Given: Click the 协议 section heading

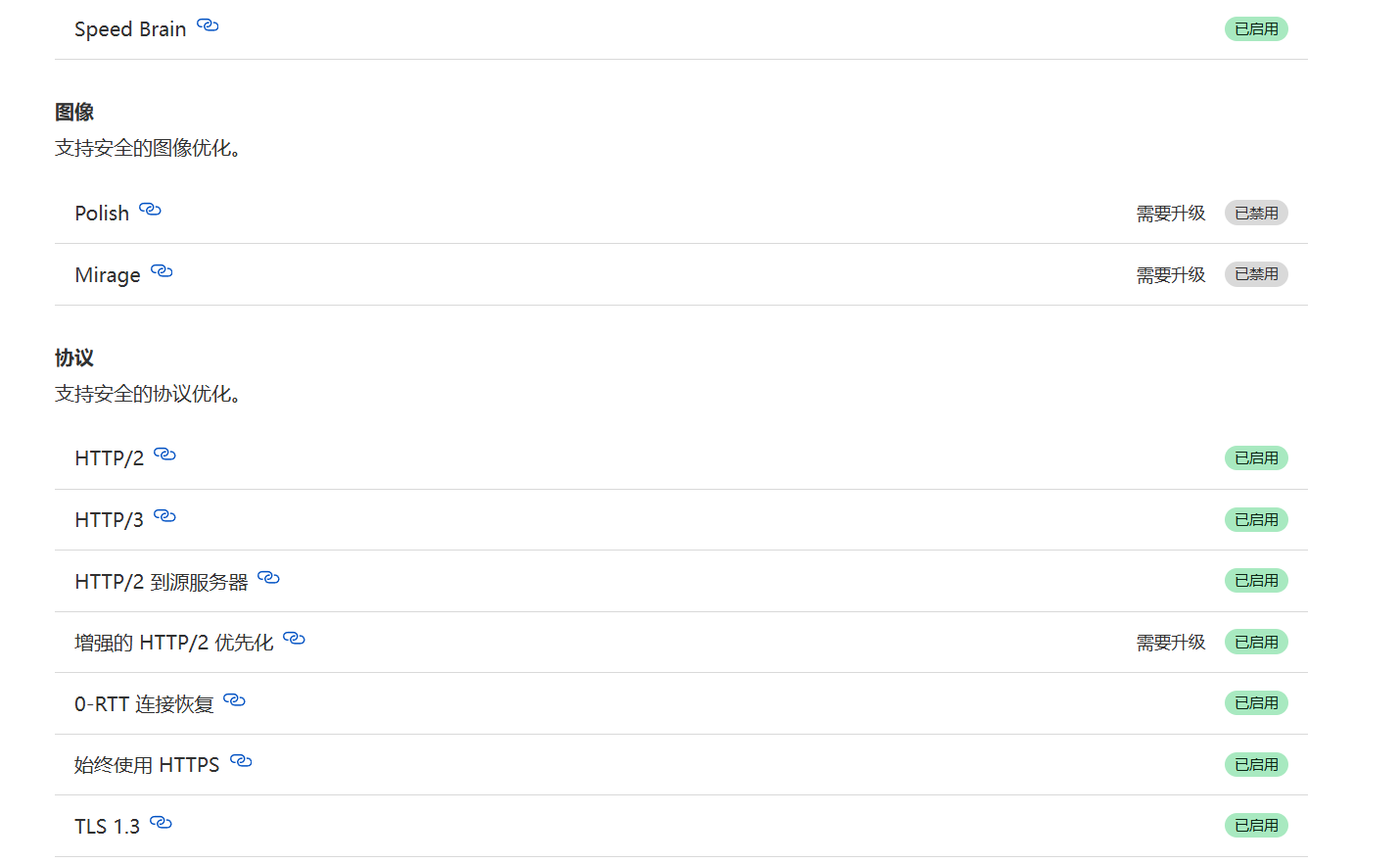Looking at the screenshot, I should (x=74, y=358).
